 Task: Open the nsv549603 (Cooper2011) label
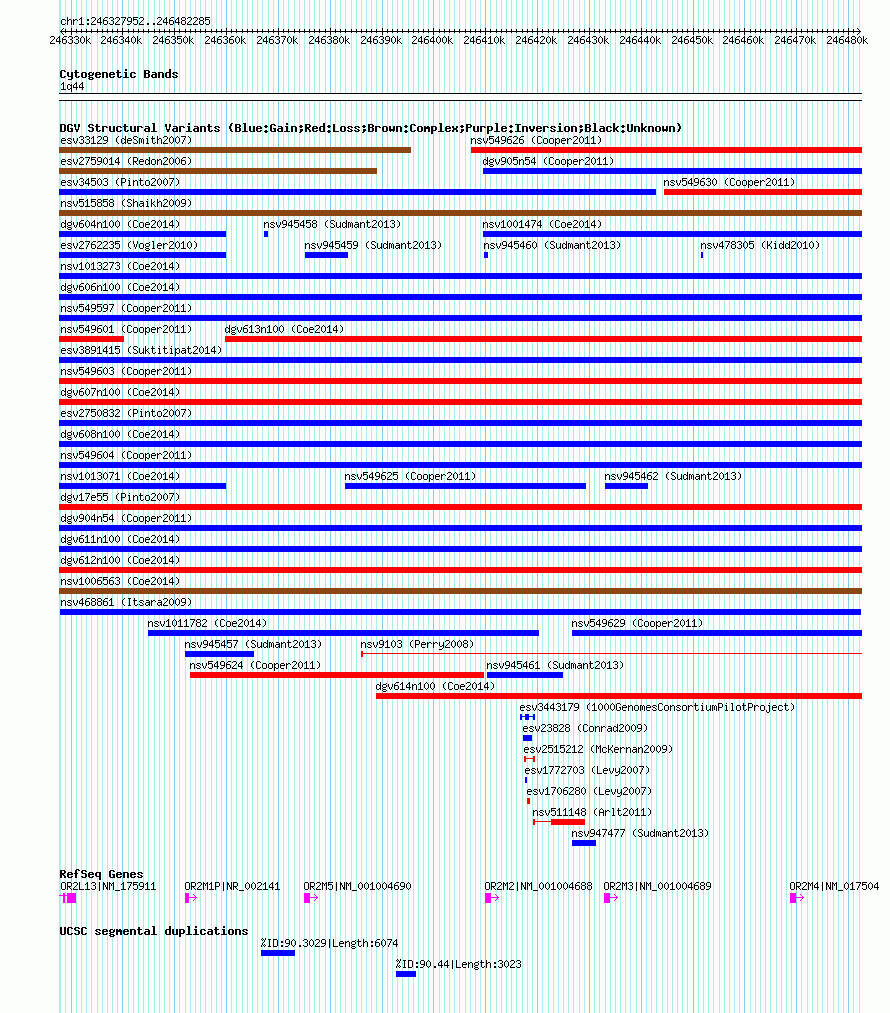126,371
